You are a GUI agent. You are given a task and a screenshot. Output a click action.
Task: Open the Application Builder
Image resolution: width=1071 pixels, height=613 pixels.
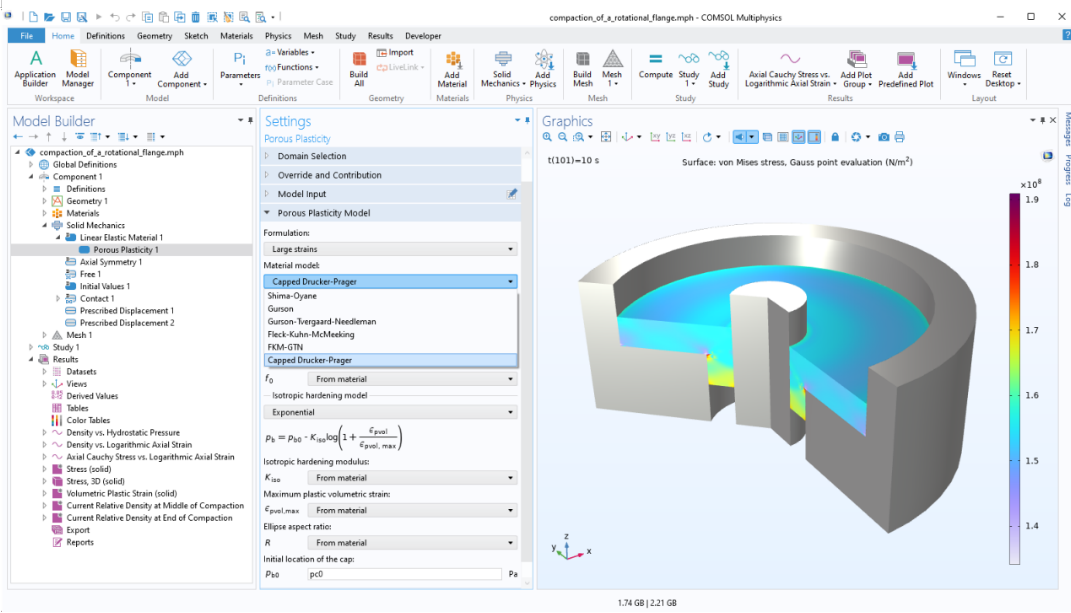tap(35, 68)
